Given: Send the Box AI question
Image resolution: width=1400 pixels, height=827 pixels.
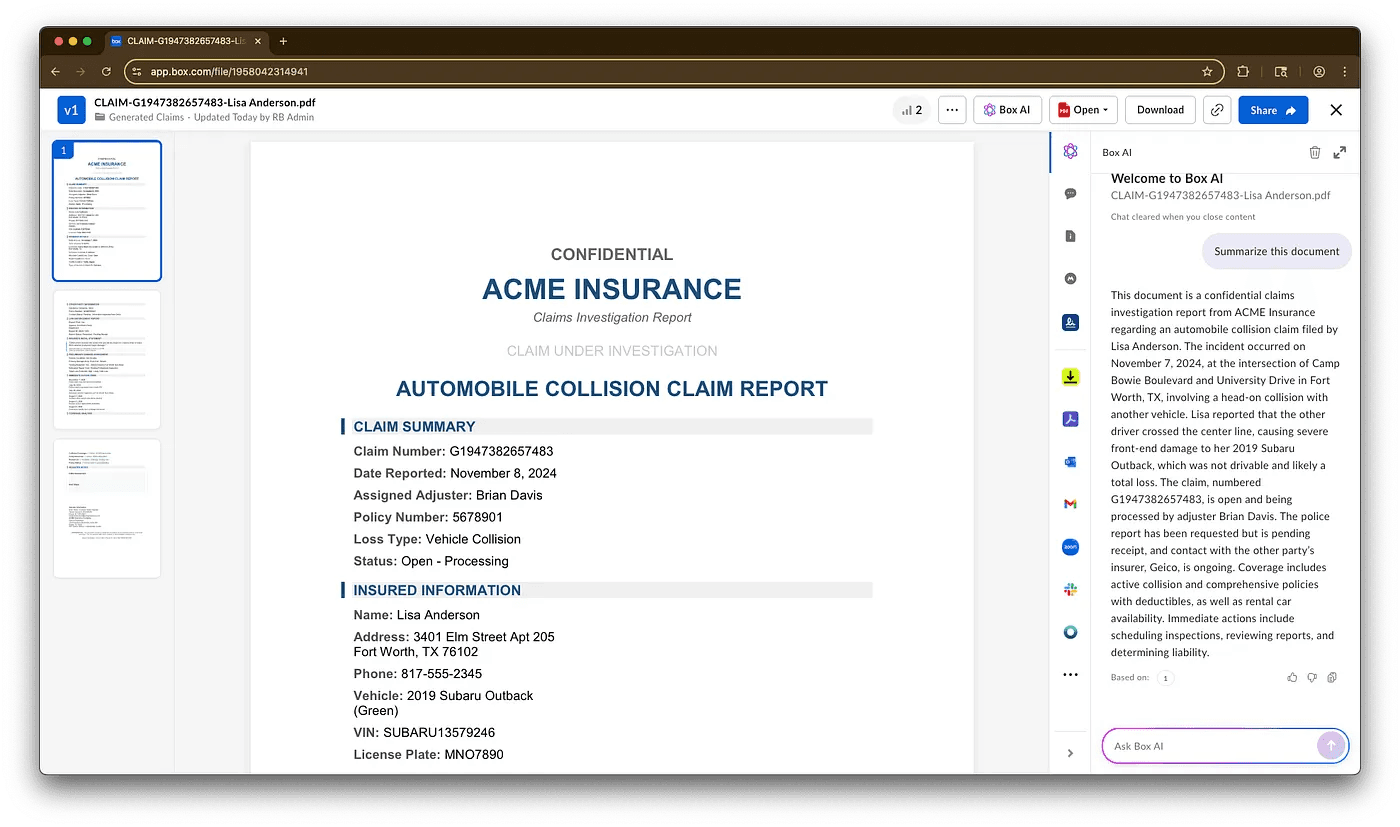Looking at the screenshot, I should (1331, 746).
